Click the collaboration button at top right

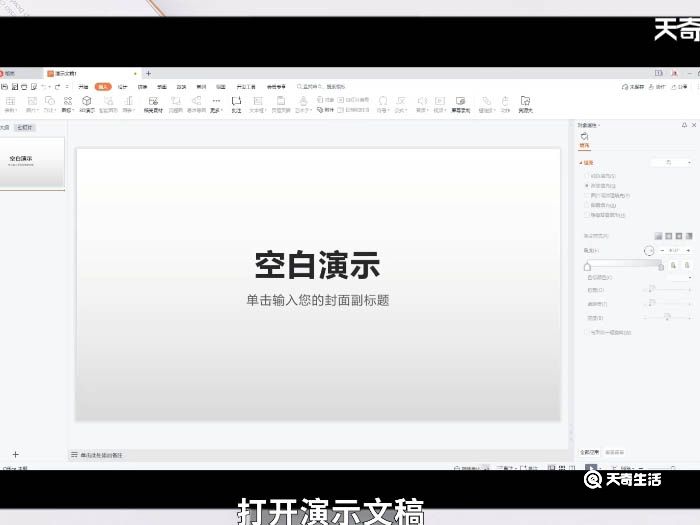pyautogui.click(x=657, y=87)
